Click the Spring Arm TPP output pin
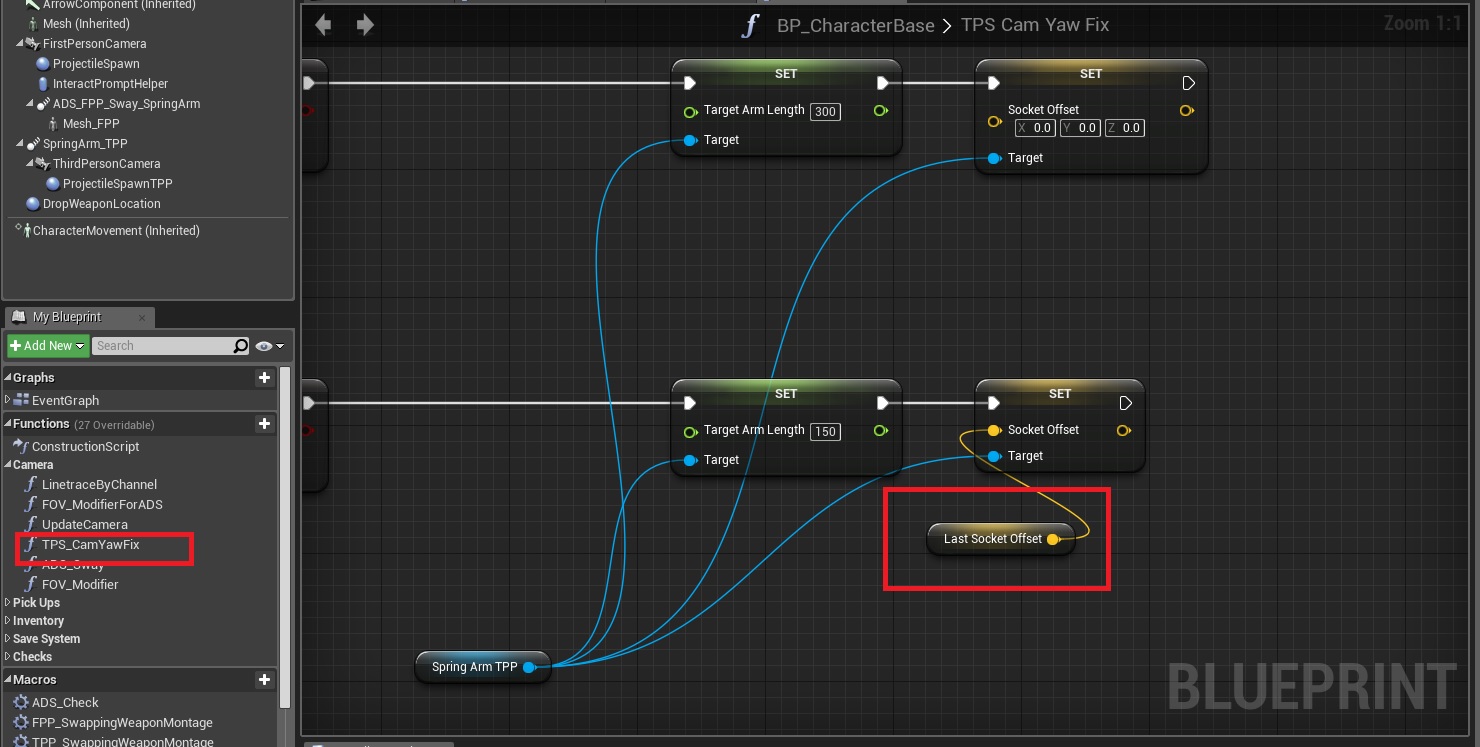The image size is (1480, 747). [x=529, y=667]
